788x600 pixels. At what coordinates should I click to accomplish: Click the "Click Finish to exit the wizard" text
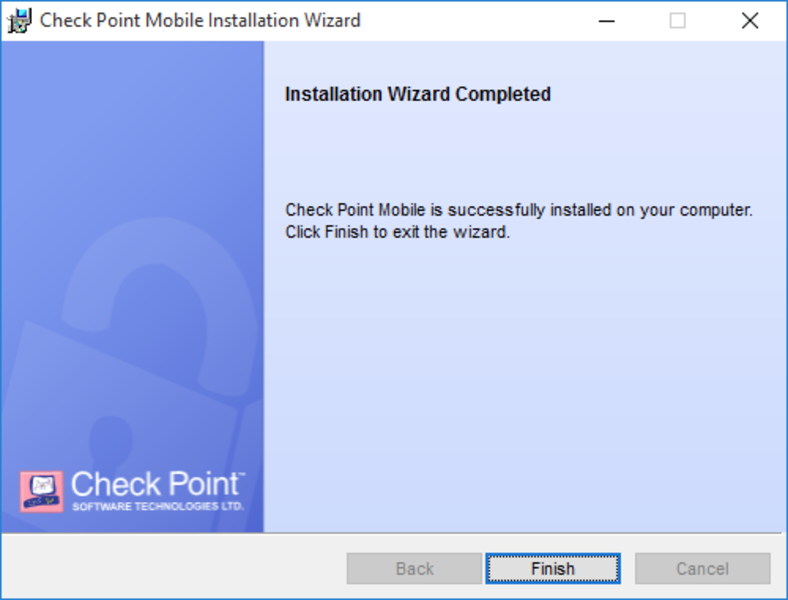point(398,232)
